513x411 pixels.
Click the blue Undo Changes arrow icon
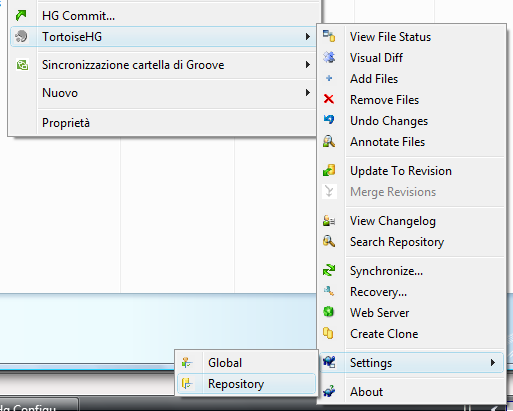329,120
